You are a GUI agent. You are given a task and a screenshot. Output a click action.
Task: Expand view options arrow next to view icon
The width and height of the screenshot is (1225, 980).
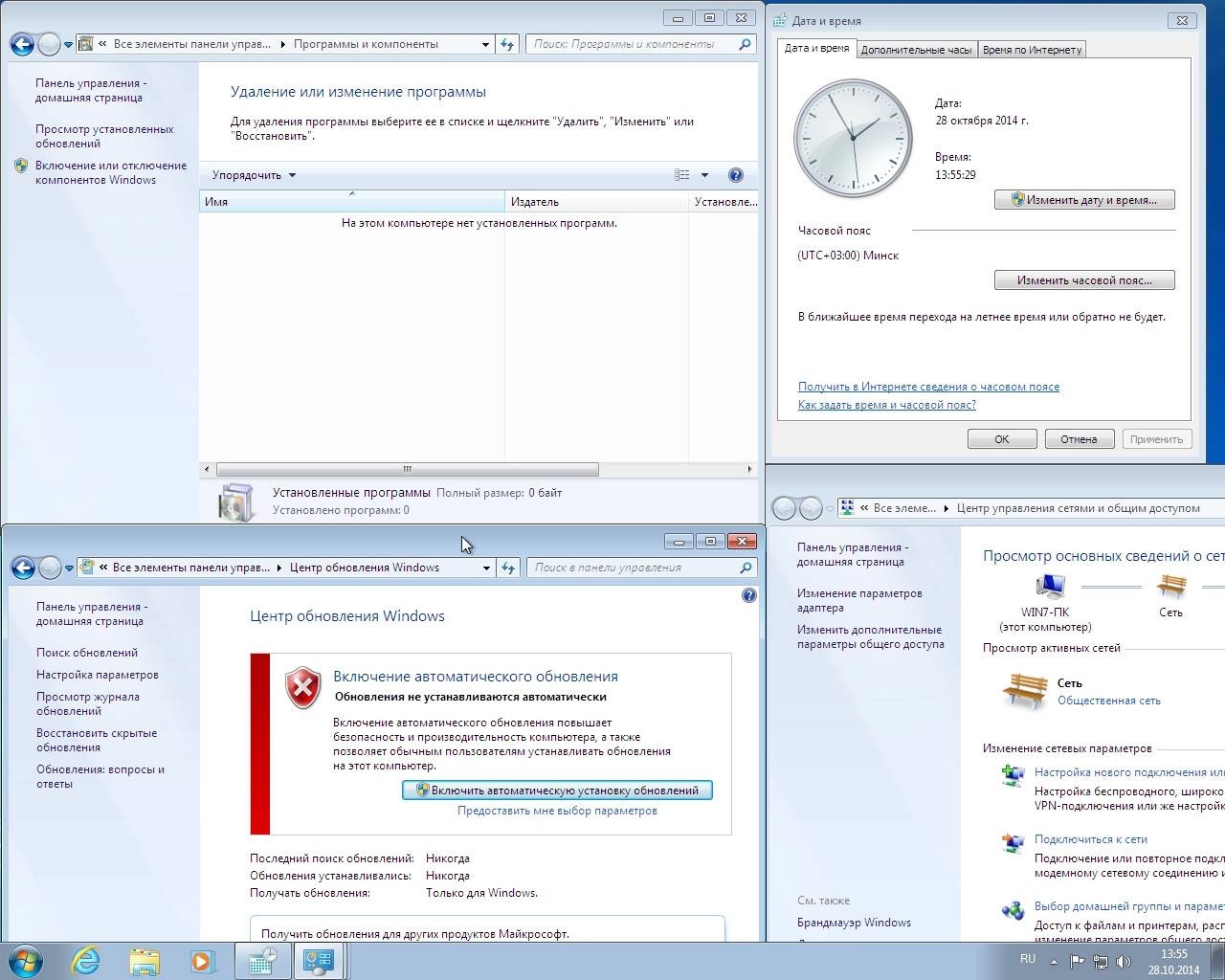click(704, 175)
